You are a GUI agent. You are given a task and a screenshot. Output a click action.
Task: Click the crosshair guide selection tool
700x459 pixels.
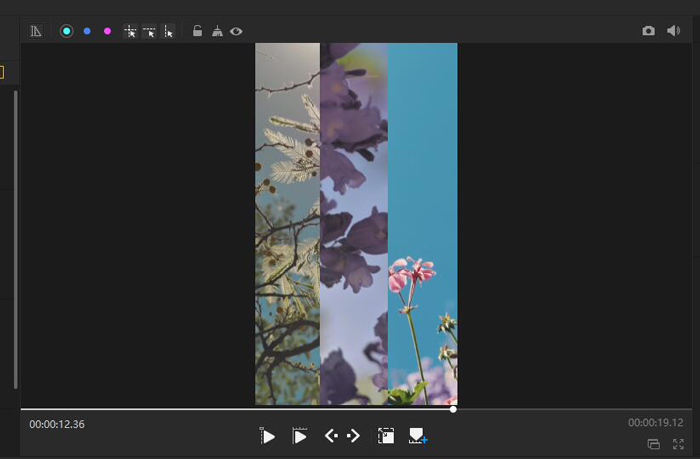click(x=130, y=31)
